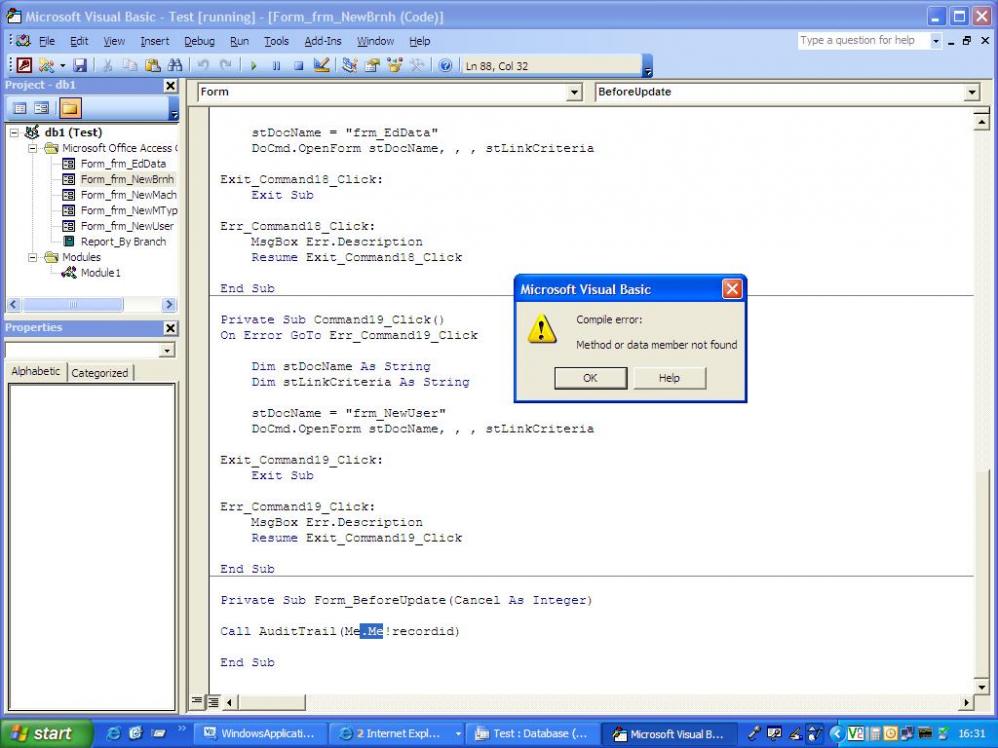Open the Object Browser toolbar icon
This screenshot has width=998, height=748.
pyautogui.click(x=395, y=65)
